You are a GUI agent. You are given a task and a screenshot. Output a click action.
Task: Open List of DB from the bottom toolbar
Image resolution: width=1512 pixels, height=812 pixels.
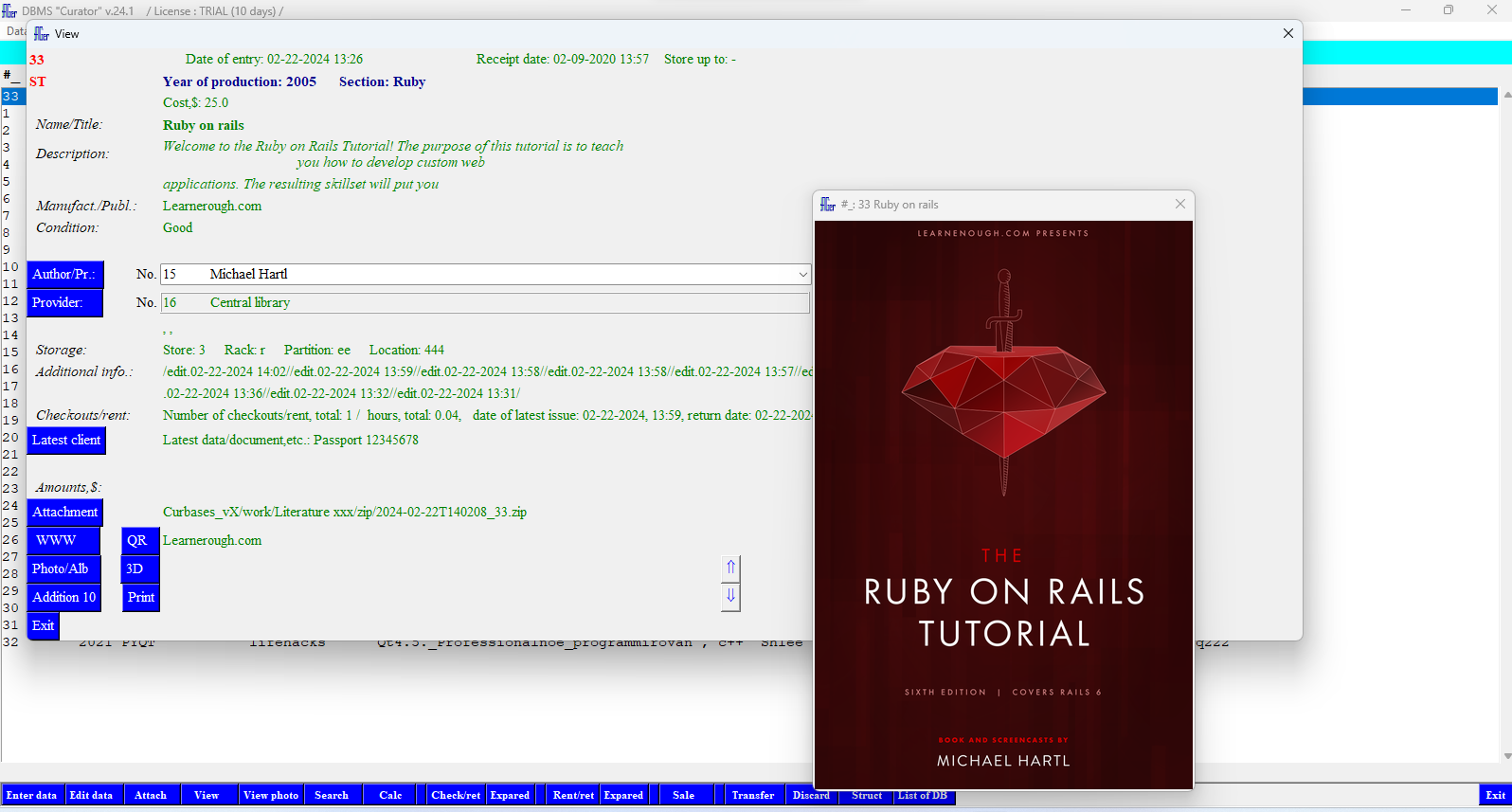click(x=923, y=795)
